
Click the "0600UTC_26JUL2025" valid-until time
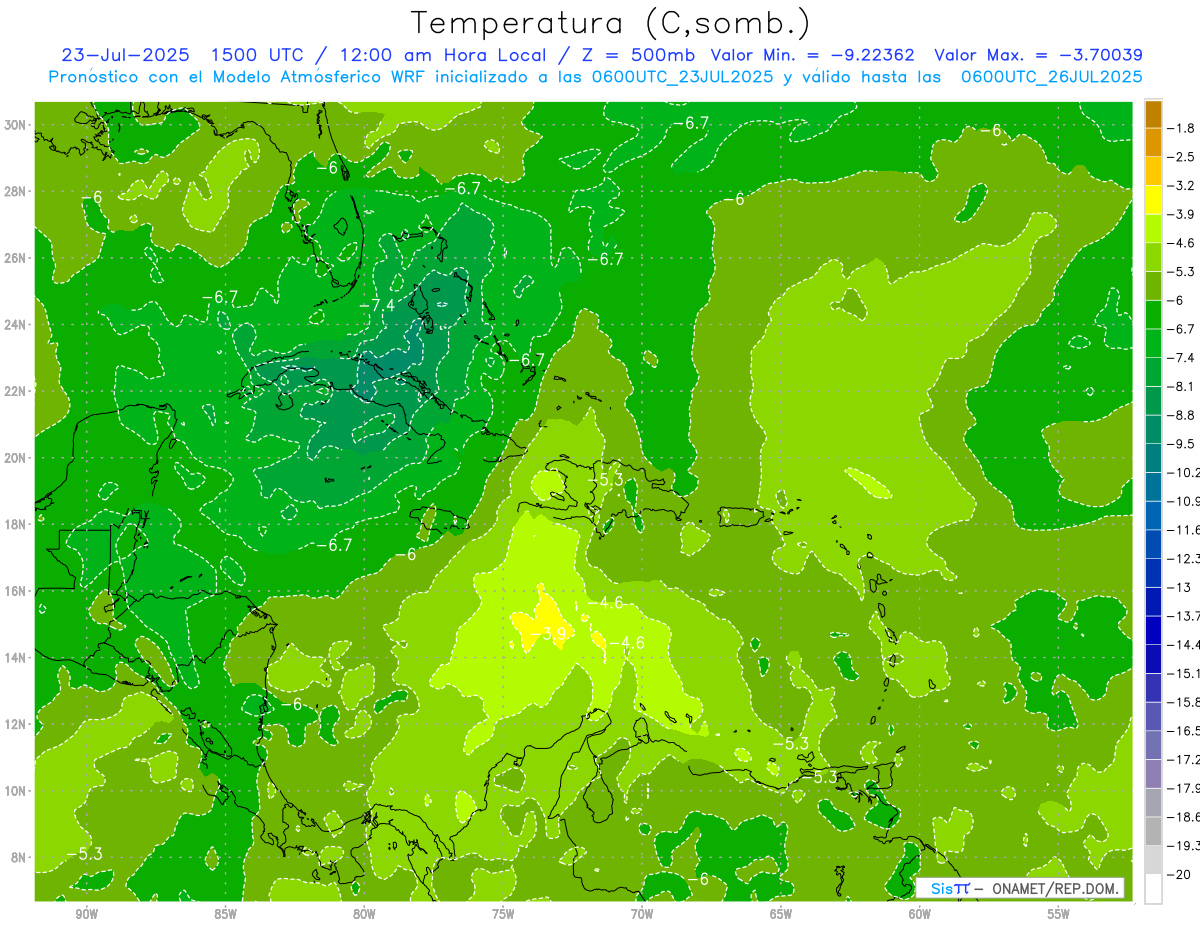coord(1051,77)
